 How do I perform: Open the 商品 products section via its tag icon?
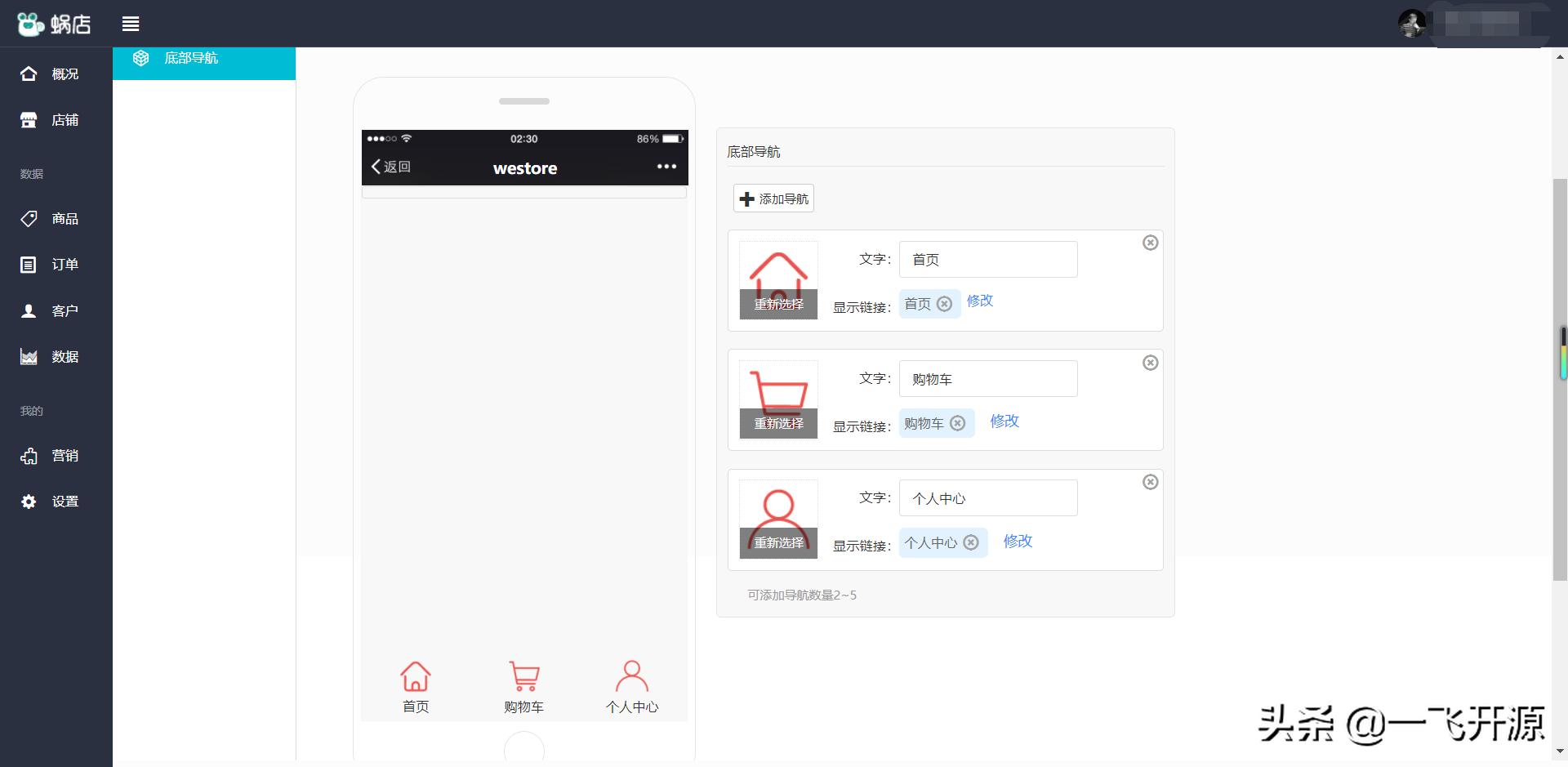(x=29, y=218)
